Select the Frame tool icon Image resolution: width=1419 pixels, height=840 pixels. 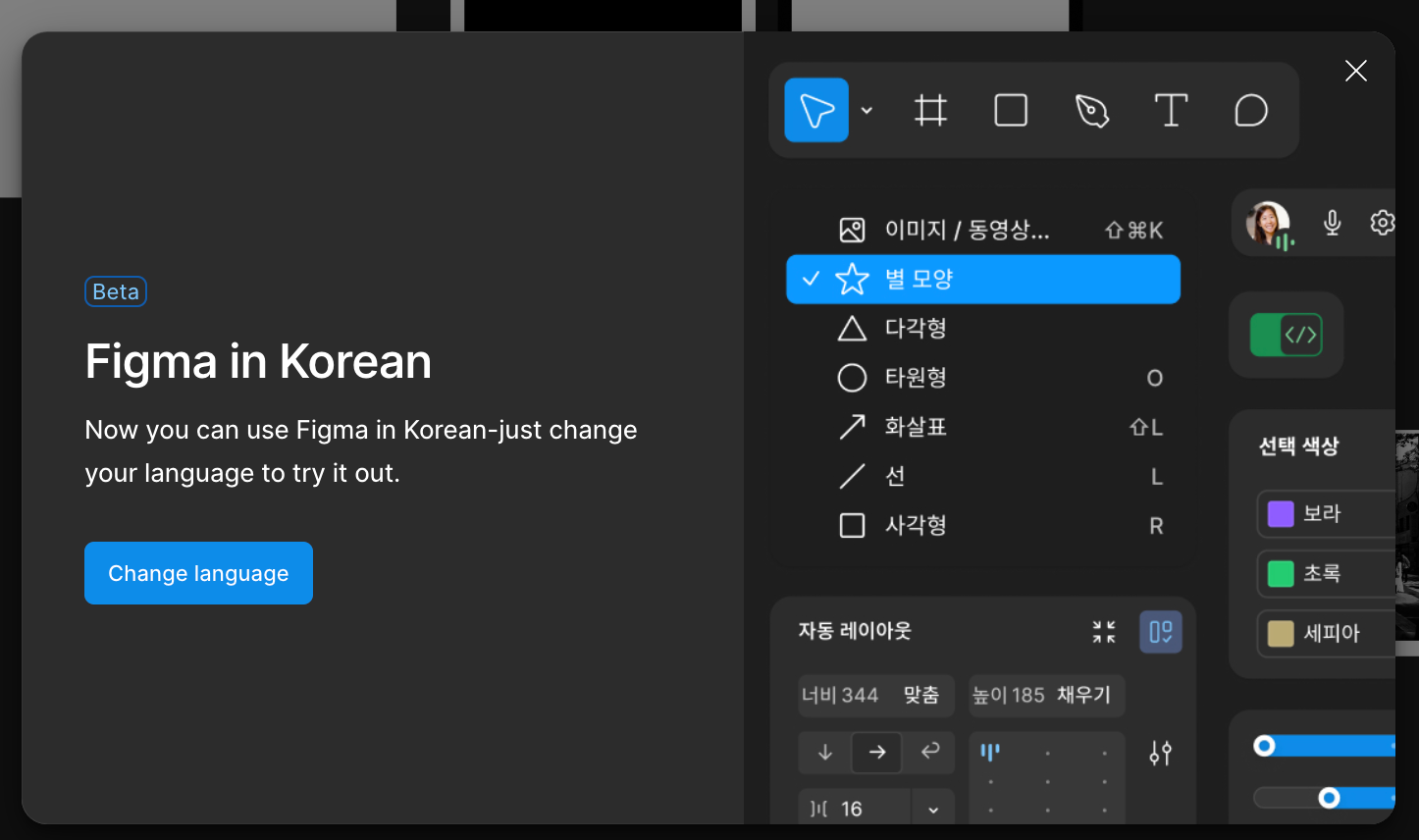[930, 110]
